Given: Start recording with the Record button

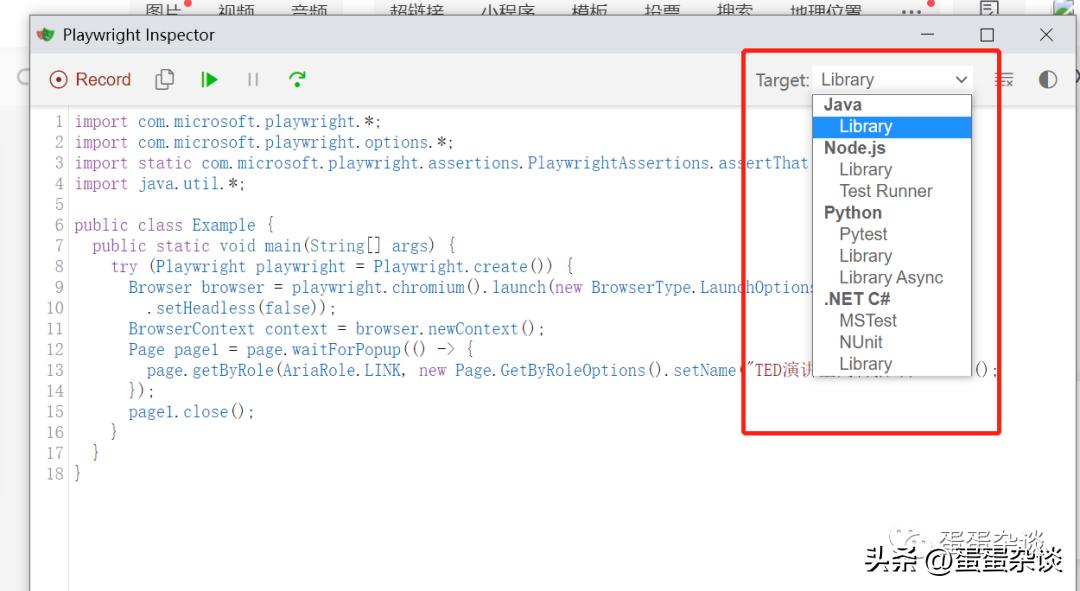Looking at the screenshot, I should (x=90, y=80).
